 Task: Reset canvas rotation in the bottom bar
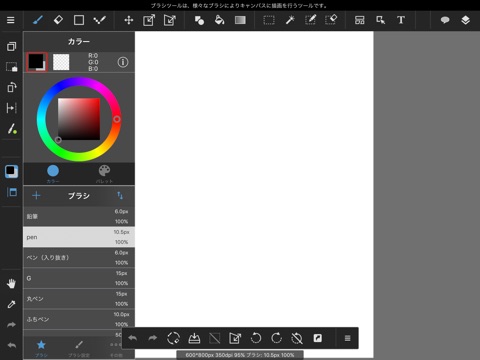pos(297,338)
